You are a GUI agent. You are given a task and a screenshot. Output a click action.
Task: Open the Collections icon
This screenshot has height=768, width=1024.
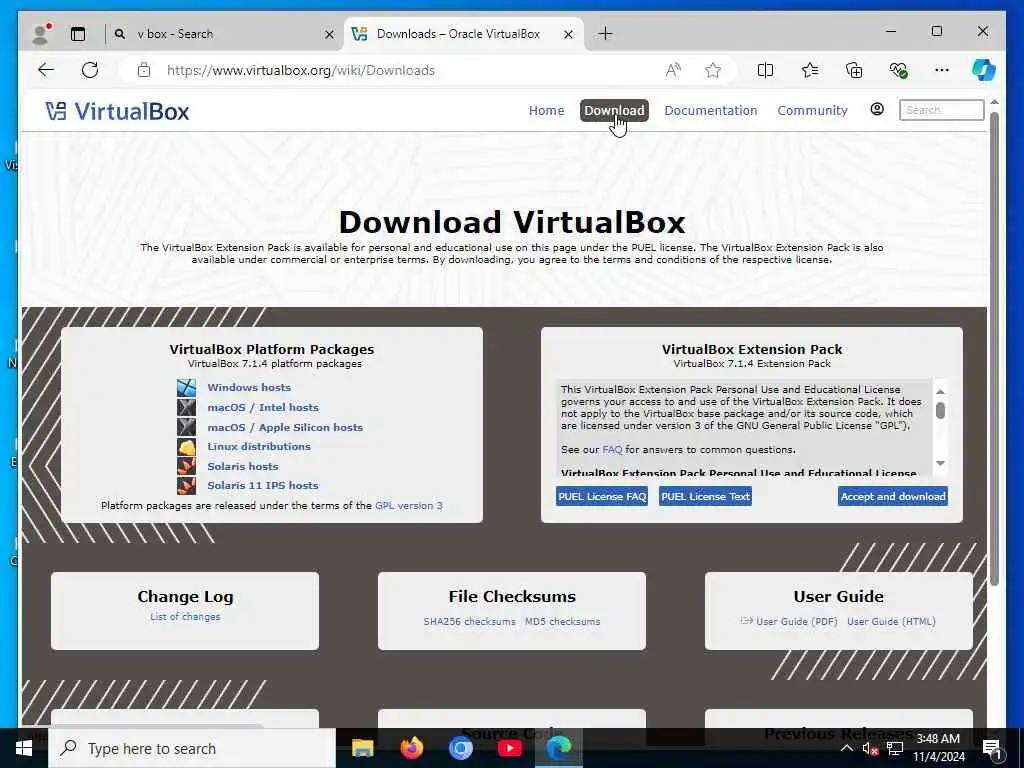(x=854, y=70)
